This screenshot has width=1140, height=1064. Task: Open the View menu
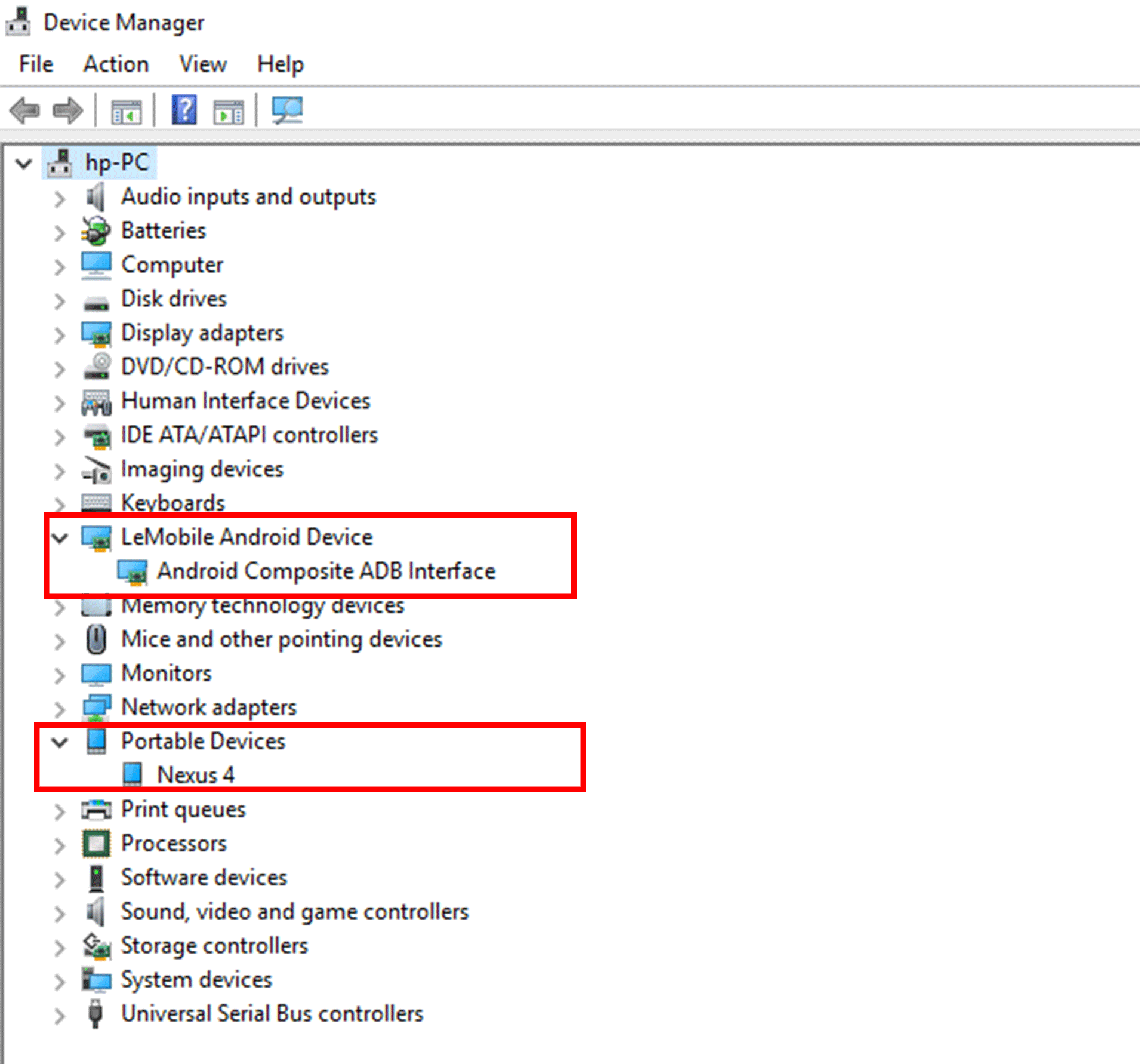click(x=202, y=64)
